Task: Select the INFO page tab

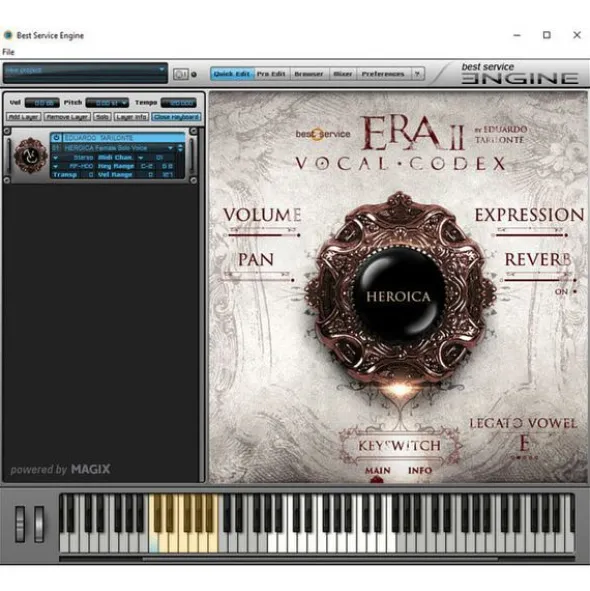Action: point(420,470)
